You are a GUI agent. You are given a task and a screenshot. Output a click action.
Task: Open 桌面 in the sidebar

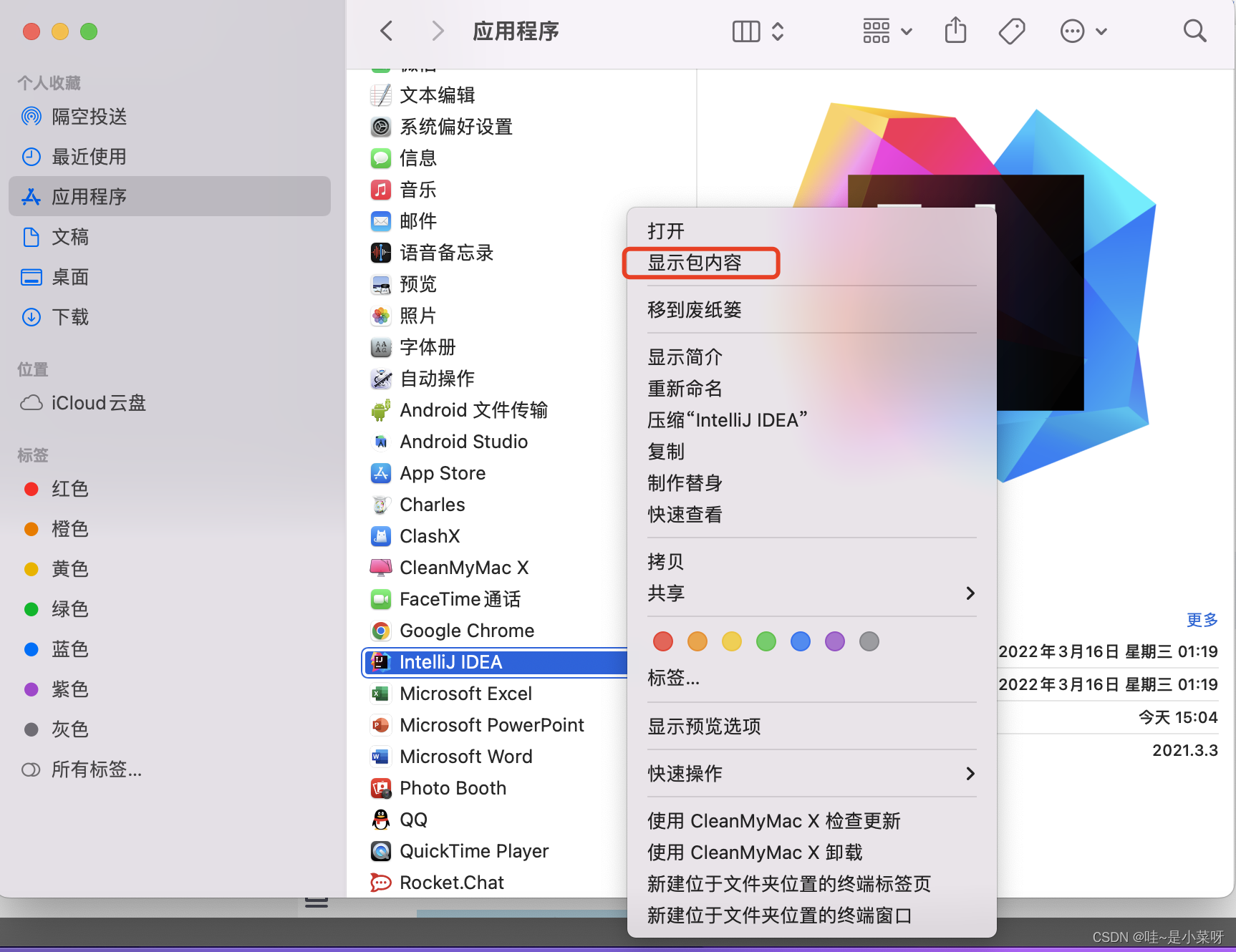pyautogui.click(x=170, y=277)
